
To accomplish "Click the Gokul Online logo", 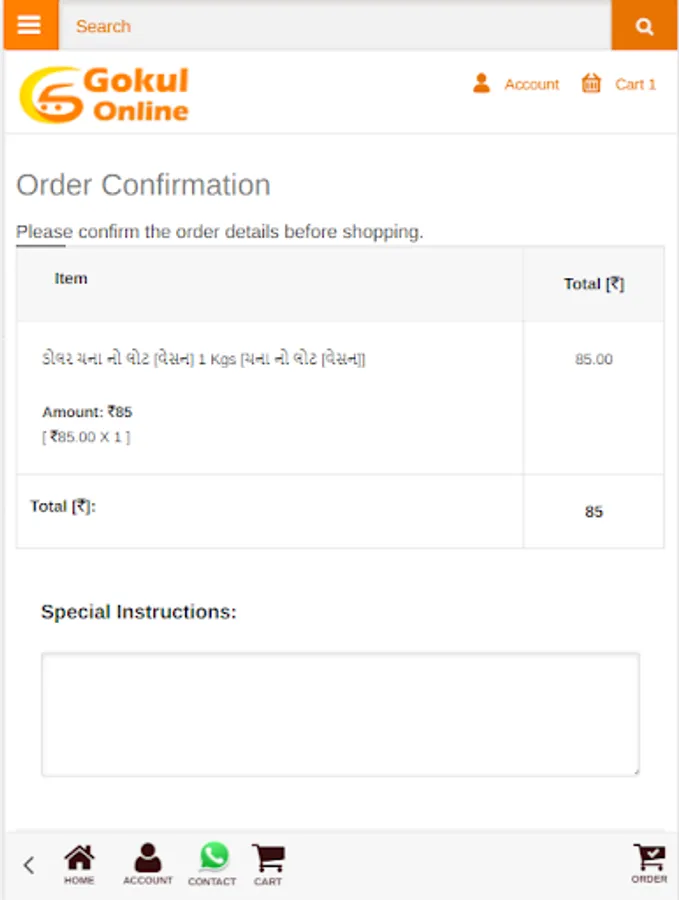I will 105,95.
